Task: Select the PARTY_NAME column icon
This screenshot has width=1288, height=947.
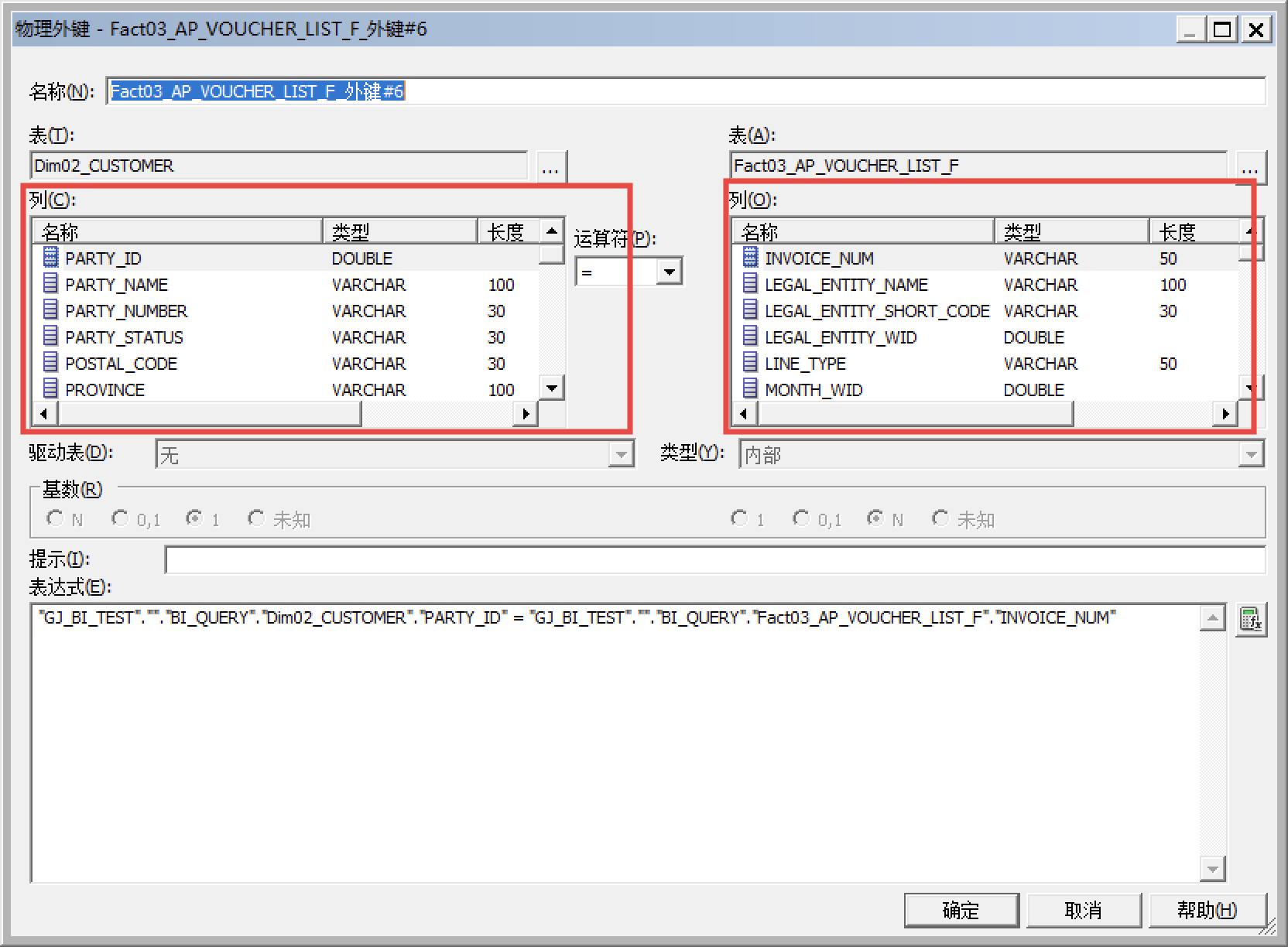Action: click(x=50, y=284)
